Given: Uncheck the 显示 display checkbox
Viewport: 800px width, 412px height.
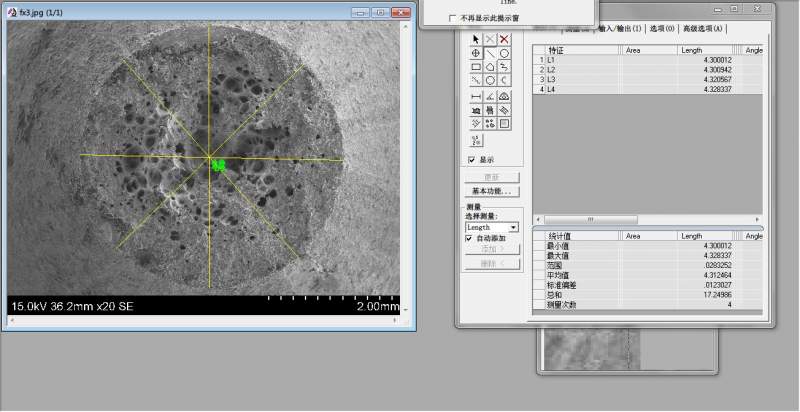Looking at the screenshot, I should pyautogui.click(x=471, y=160).
